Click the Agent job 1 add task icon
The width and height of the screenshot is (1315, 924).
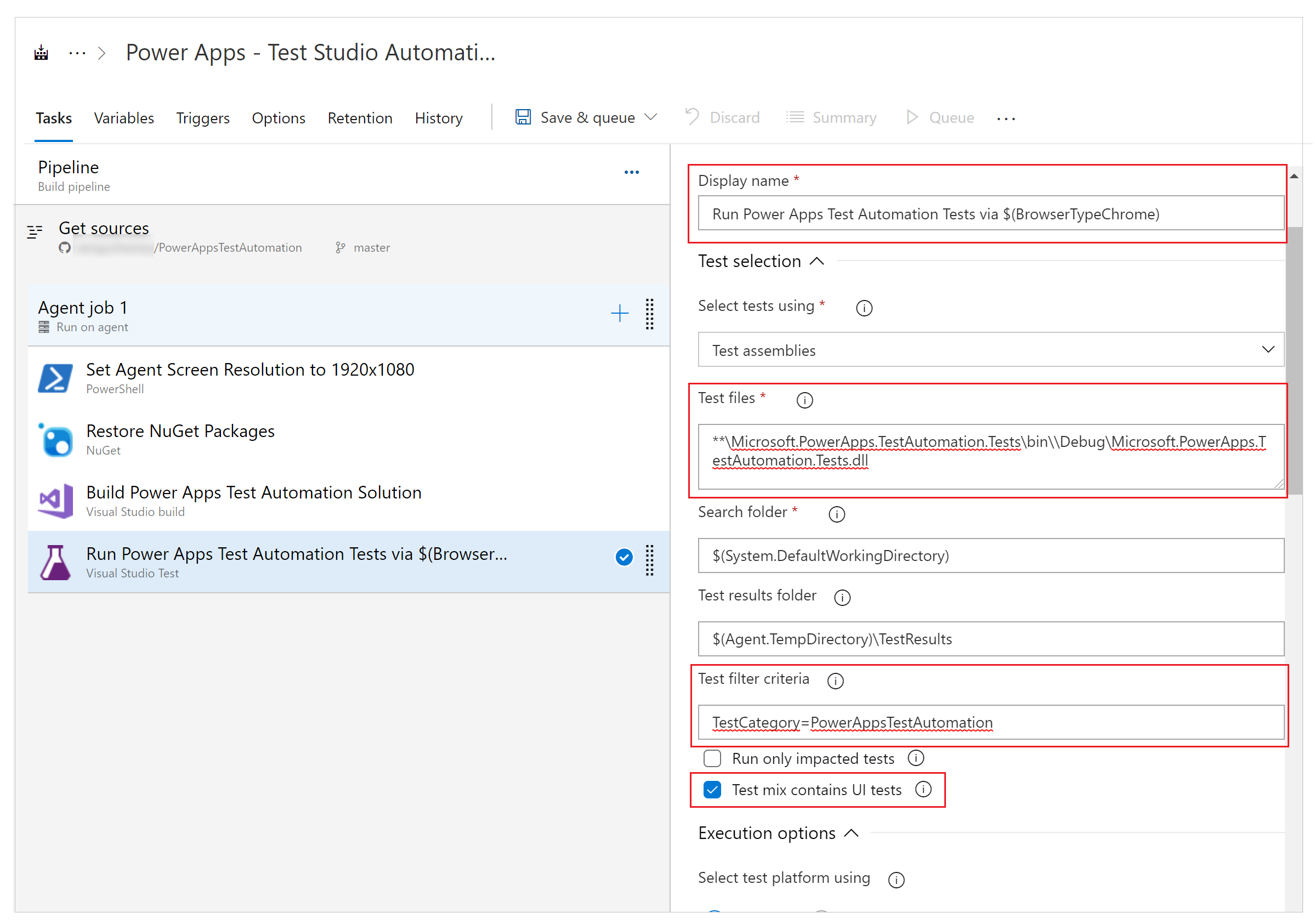(620, 313)
